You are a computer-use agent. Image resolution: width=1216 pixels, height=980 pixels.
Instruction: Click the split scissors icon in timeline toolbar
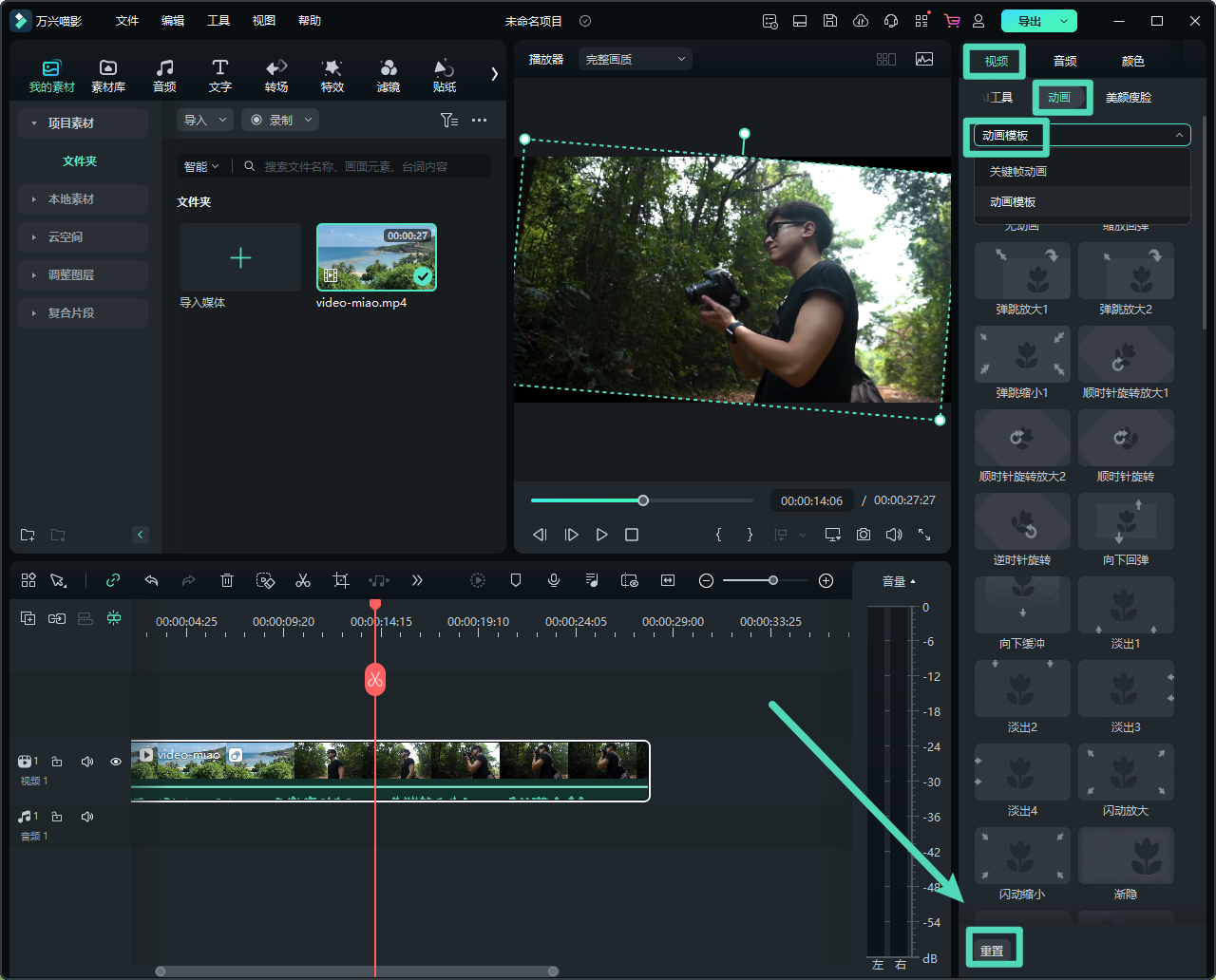(303, 580)
